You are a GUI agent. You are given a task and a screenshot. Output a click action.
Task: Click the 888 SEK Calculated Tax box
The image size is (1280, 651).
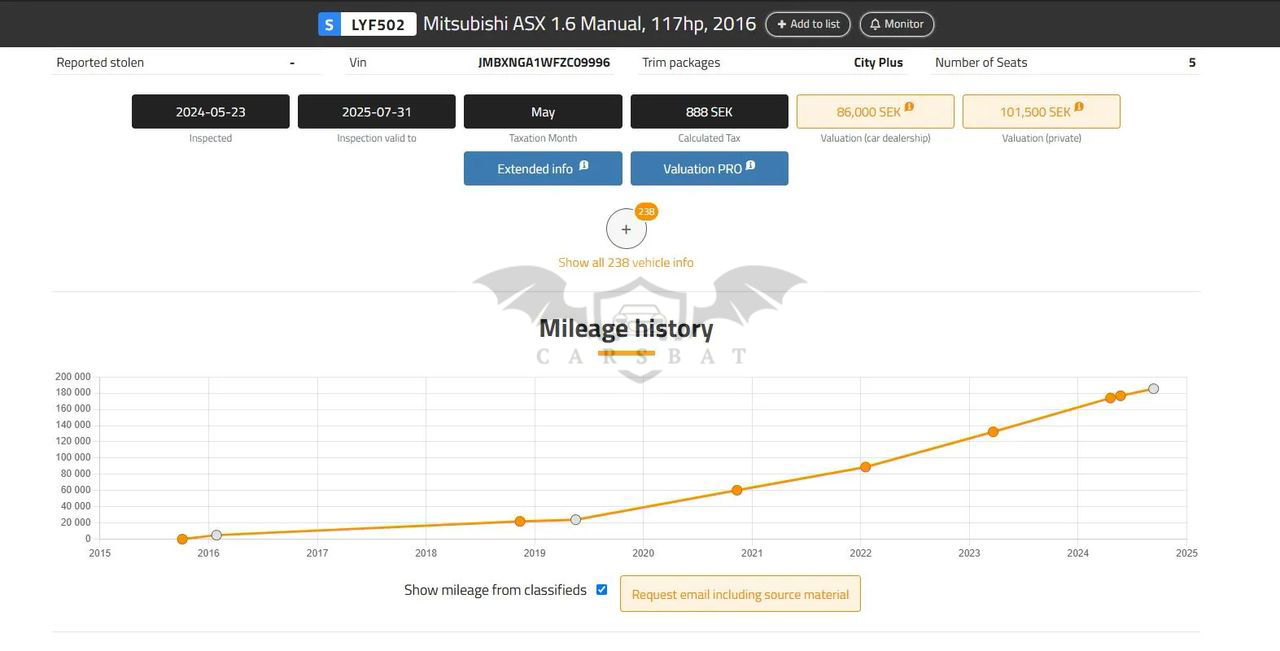(x=709, y=112)
